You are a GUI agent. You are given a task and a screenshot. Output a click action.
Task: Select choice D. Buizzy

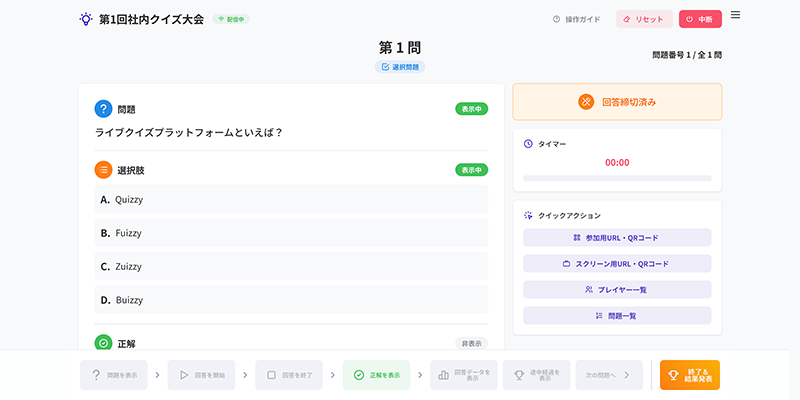(x=291, y=300)
